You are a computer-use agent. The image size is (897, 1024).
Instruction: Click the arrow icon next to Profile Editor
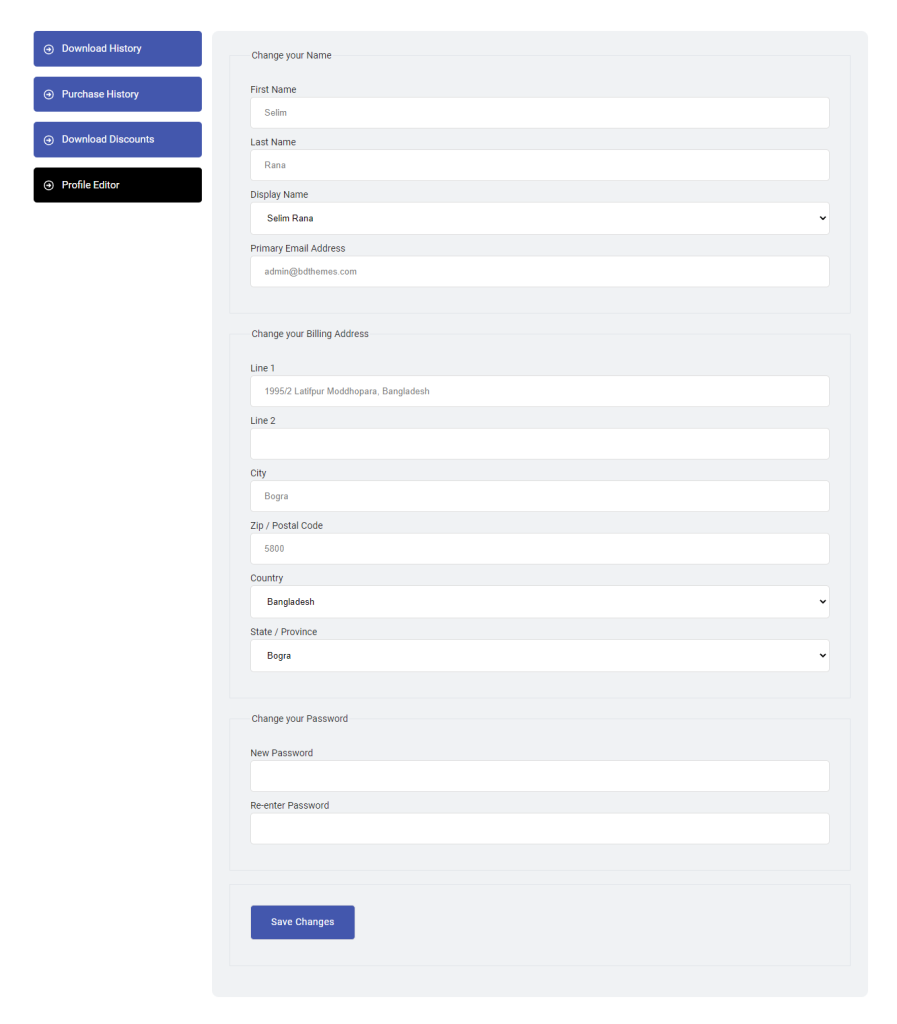[x=47, y=185]
